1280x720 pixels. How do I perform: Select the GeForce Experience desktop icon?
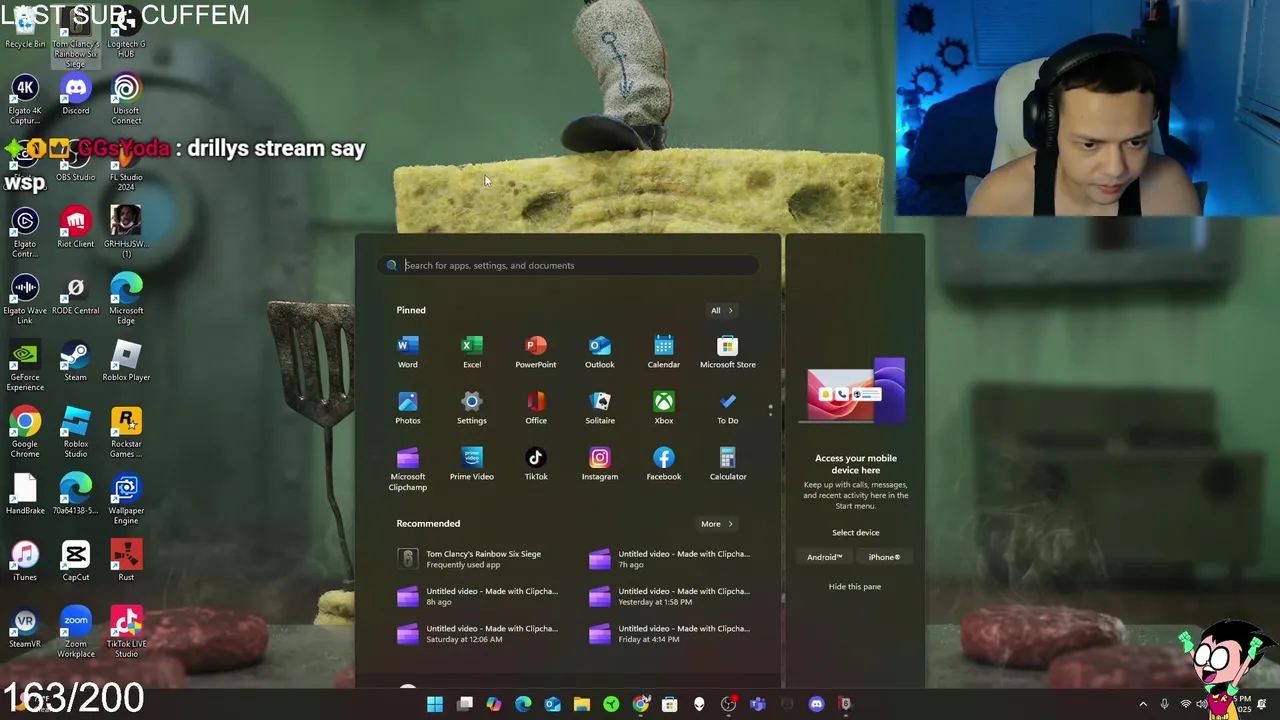25,366
